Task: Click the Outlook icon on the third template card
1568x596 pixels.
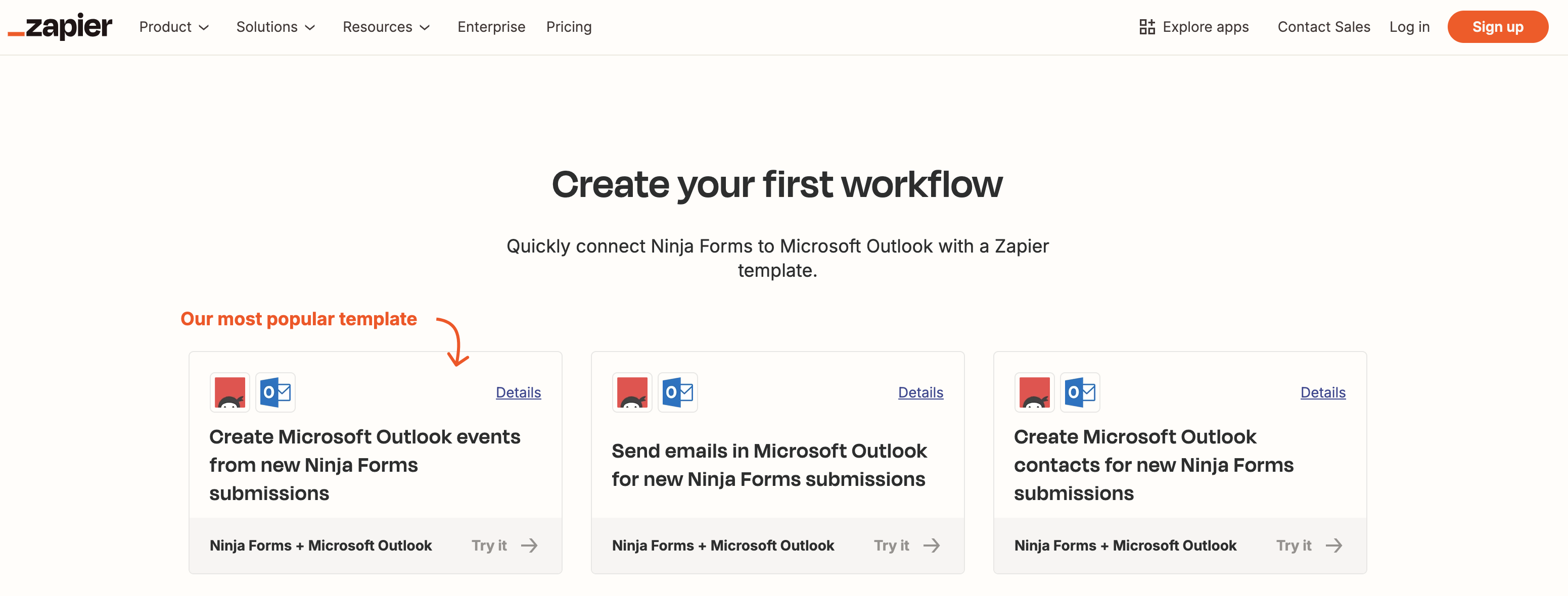Action: pyautogui.click(x=1080, y=392)
